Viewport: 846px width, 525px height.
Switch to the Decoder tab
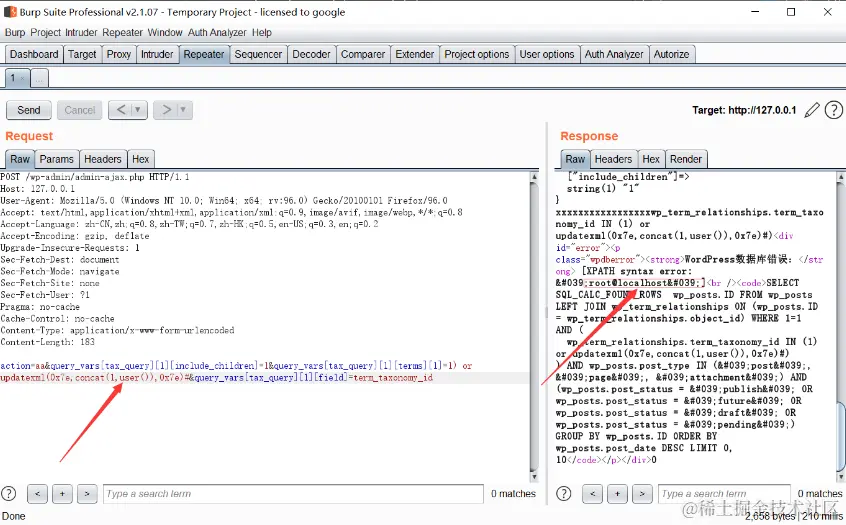[311, 54]
